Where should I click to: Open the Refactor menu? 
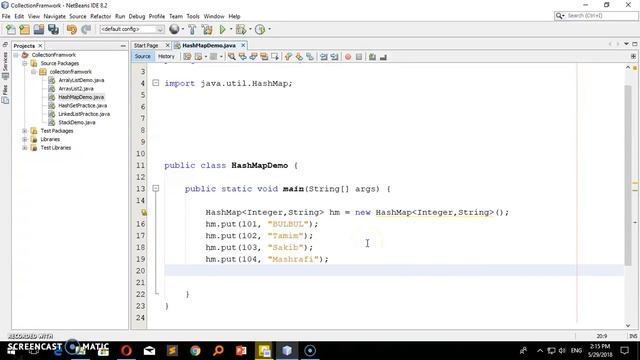(x=100, y=16)
